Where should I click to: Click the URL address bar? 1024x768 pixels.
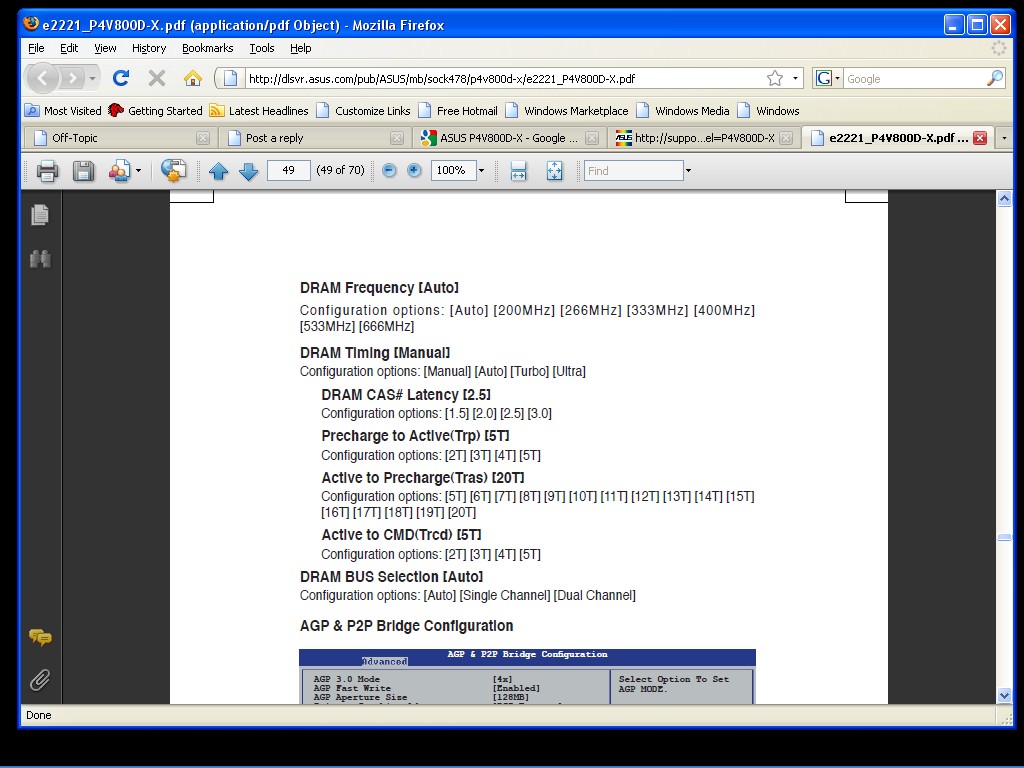click(503, 78)
